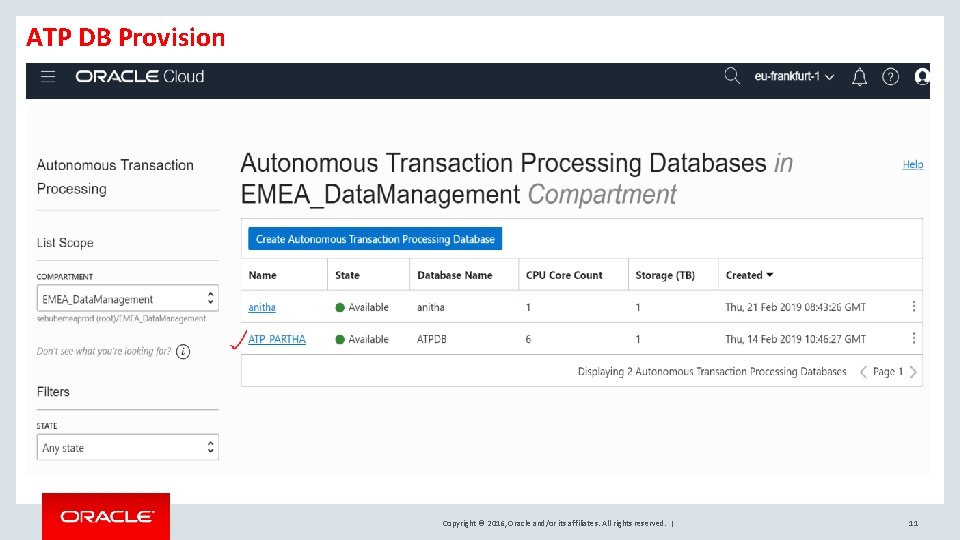Open the help question mark icon
Image resolution: width=960 pixels, height=540 pixels.
point(890,77)
